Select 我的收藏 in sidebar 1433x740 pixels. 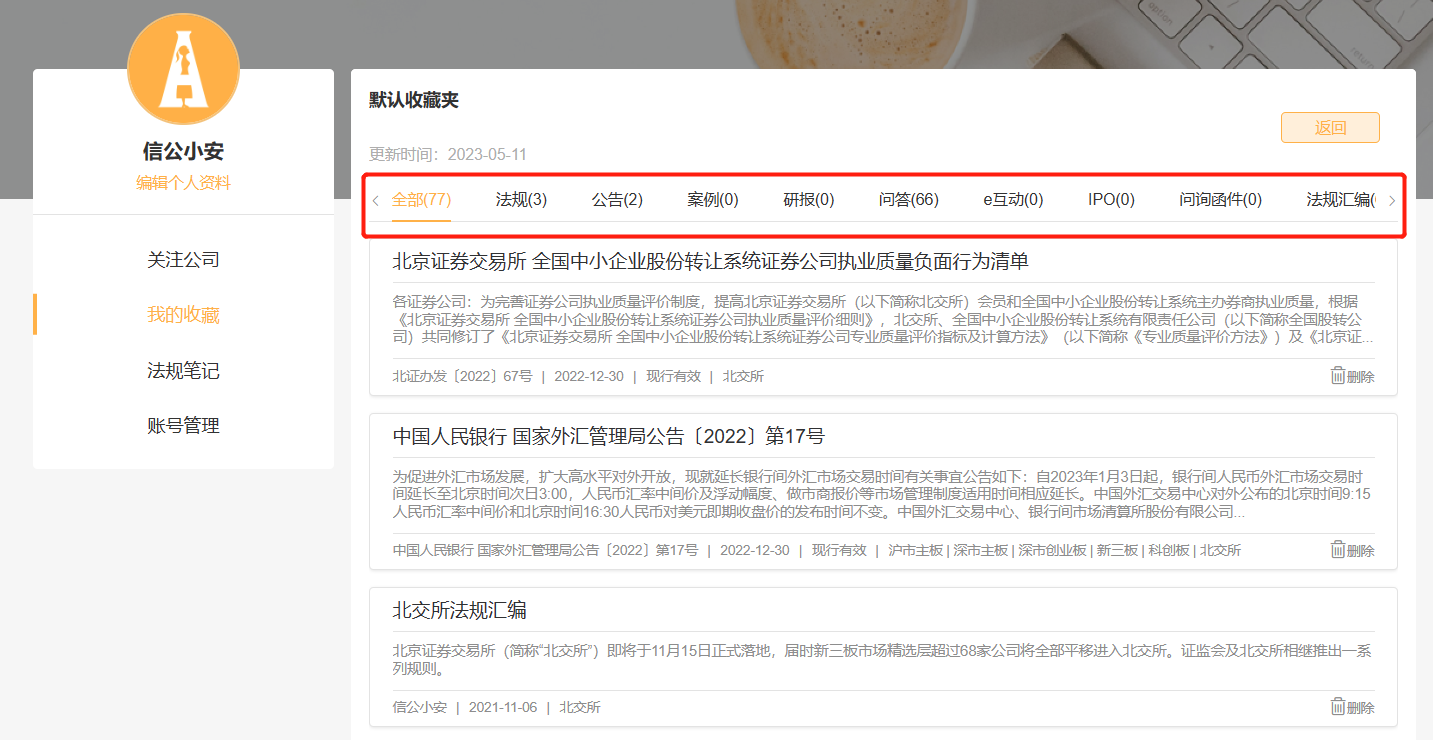point(183,315)
